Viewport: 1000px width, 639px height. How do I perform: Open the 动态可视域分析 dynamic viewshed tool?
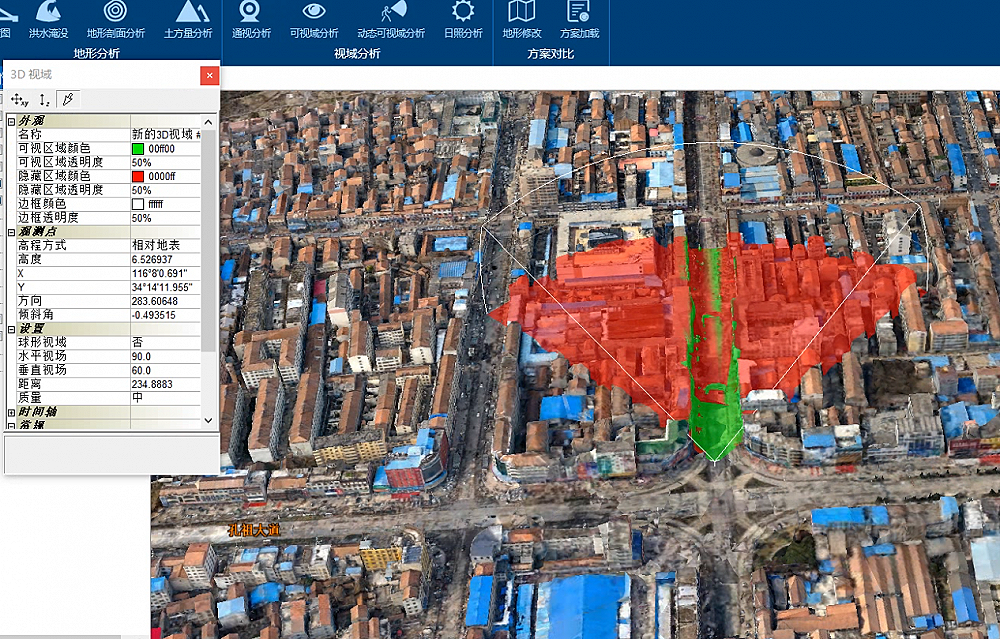(391, 20)
